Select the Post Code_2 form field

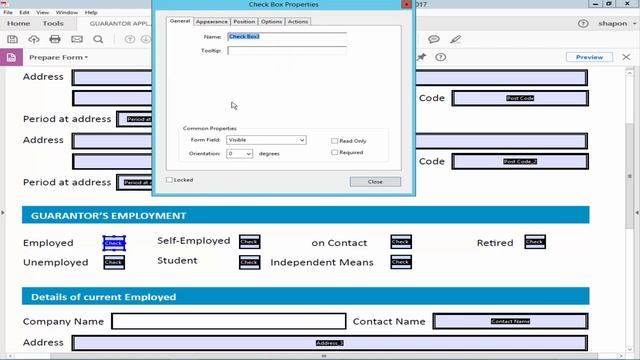tap(520, 162)
